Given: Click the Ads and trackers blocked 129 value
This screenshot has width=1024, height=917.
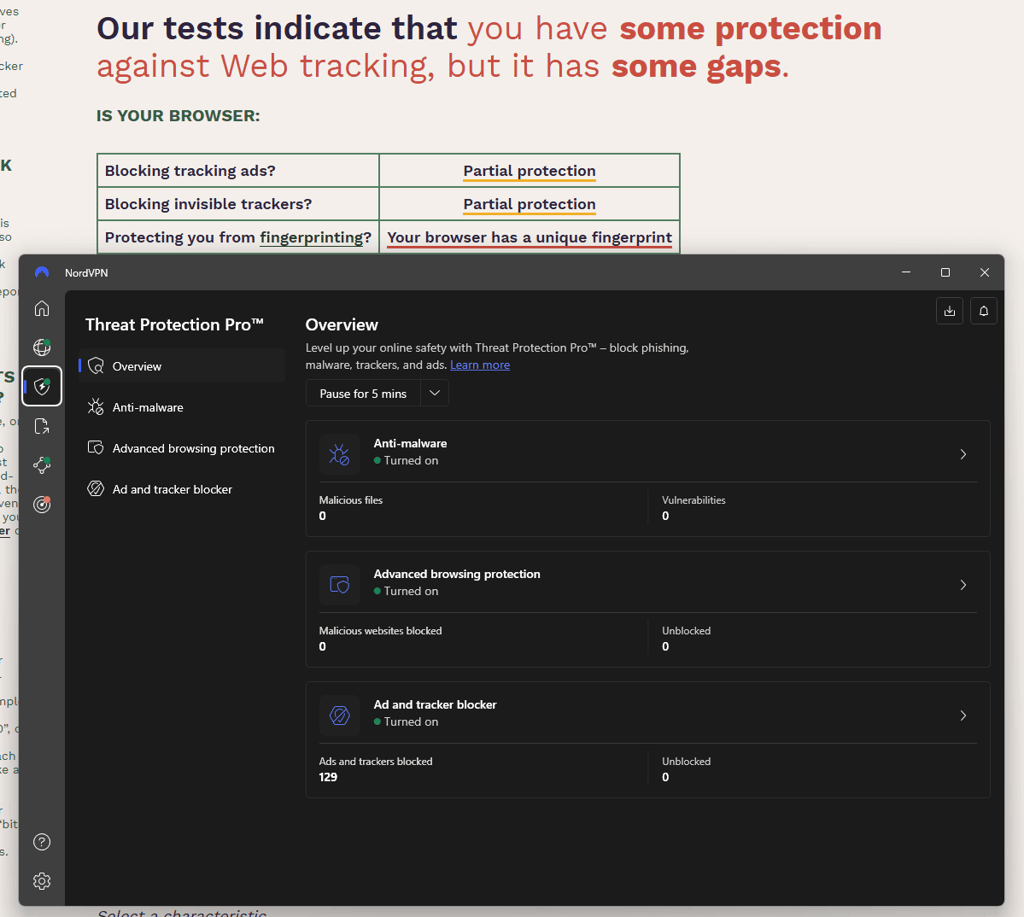Looking at the screenshot, I should click(328, 777).
